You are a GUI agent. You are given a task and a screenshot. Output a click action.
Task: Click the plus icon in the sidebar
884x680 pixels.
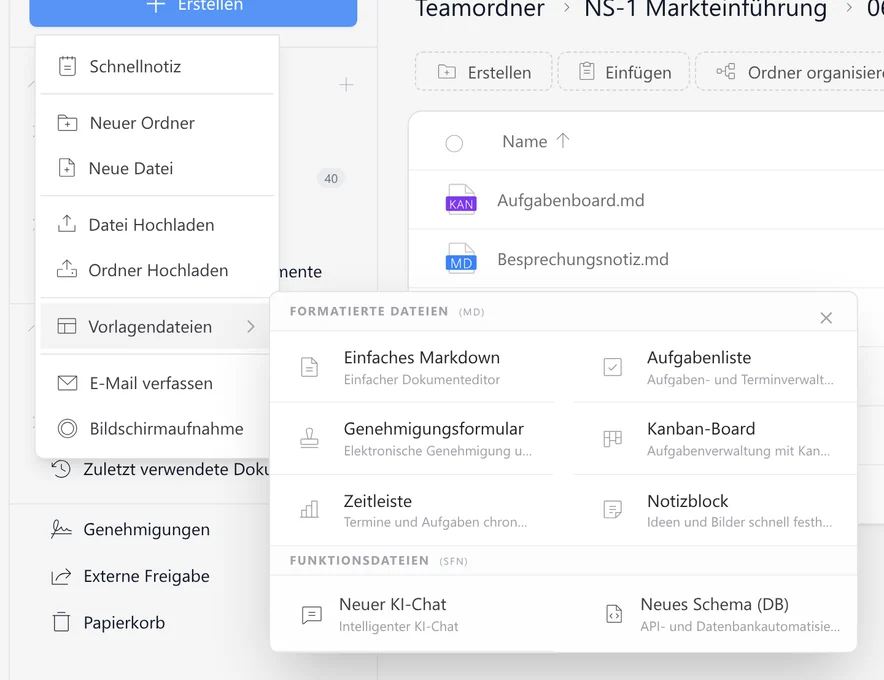[346, 85]
